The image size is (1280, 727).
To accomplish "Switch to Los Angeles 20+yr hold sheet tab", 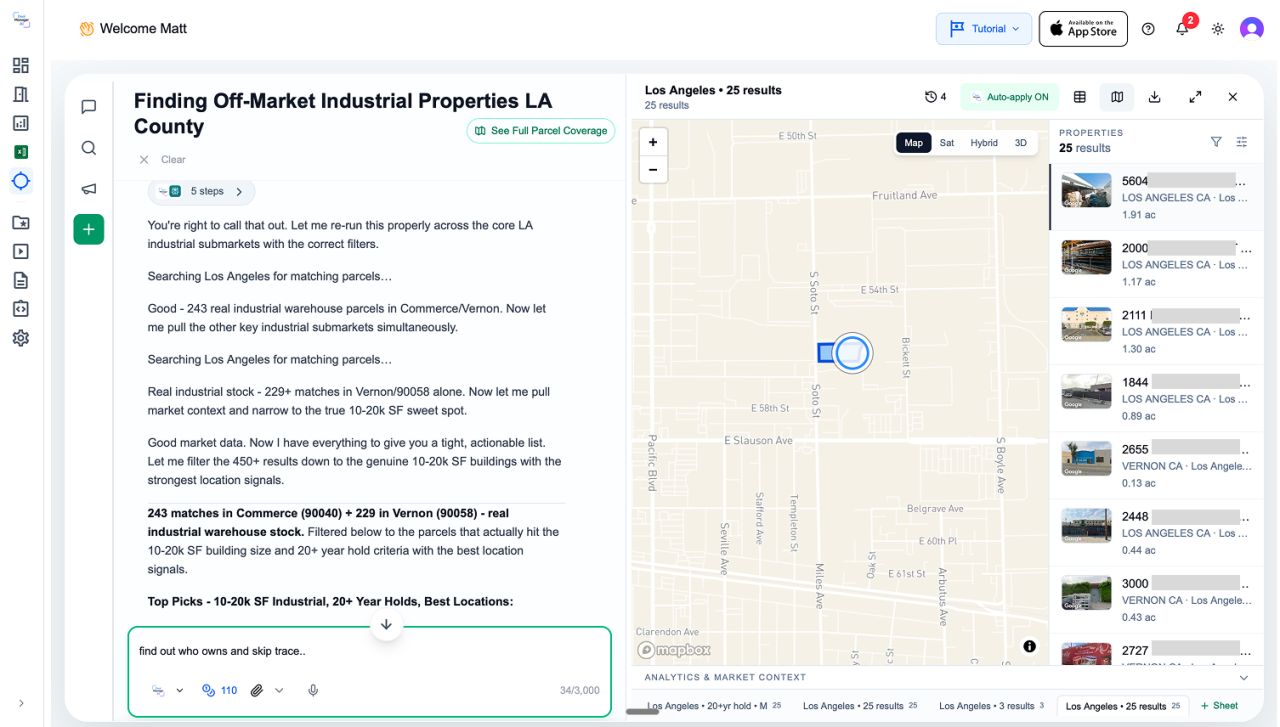I will (712, 706).
